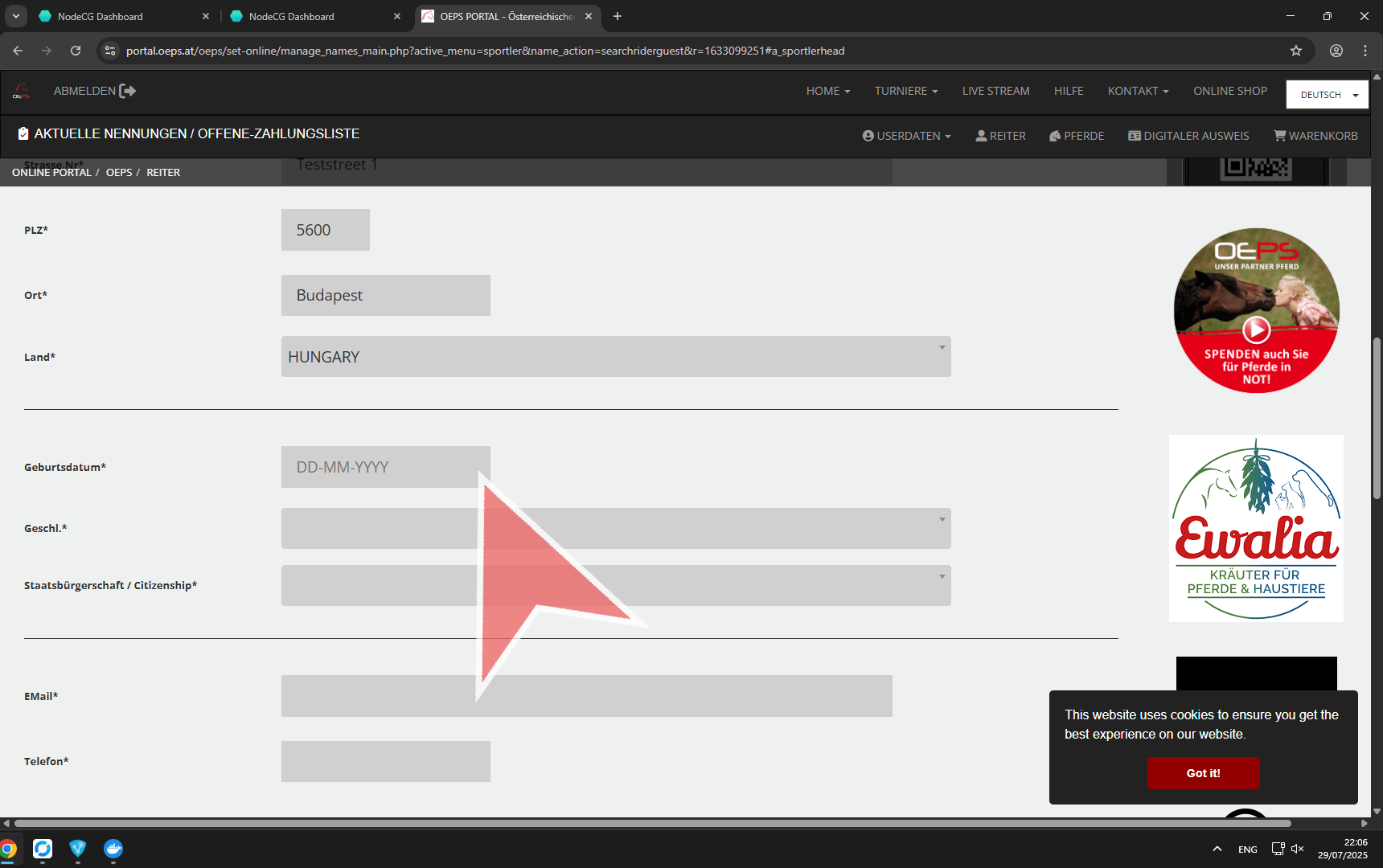Reload the page in the browser
Screen dimensions: 1383x868
coord(76,51)
